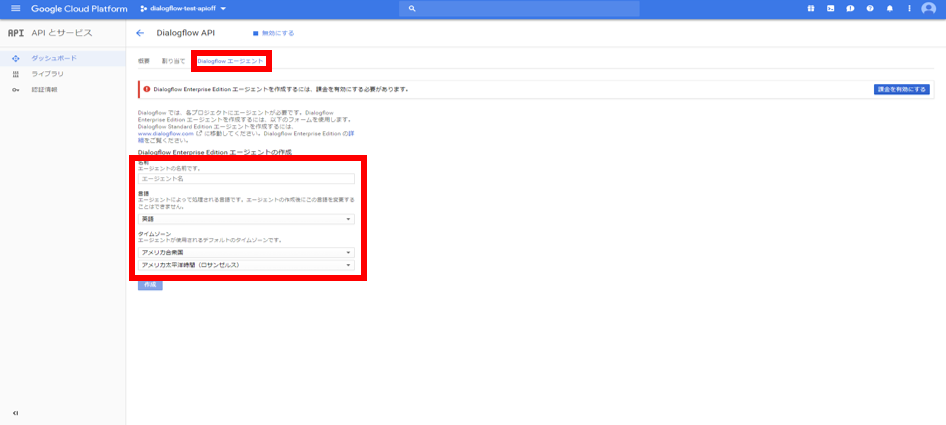Click the API とサービス header
Screen dimensions: 946x425
pyautogui.click(x=62, y=33)
